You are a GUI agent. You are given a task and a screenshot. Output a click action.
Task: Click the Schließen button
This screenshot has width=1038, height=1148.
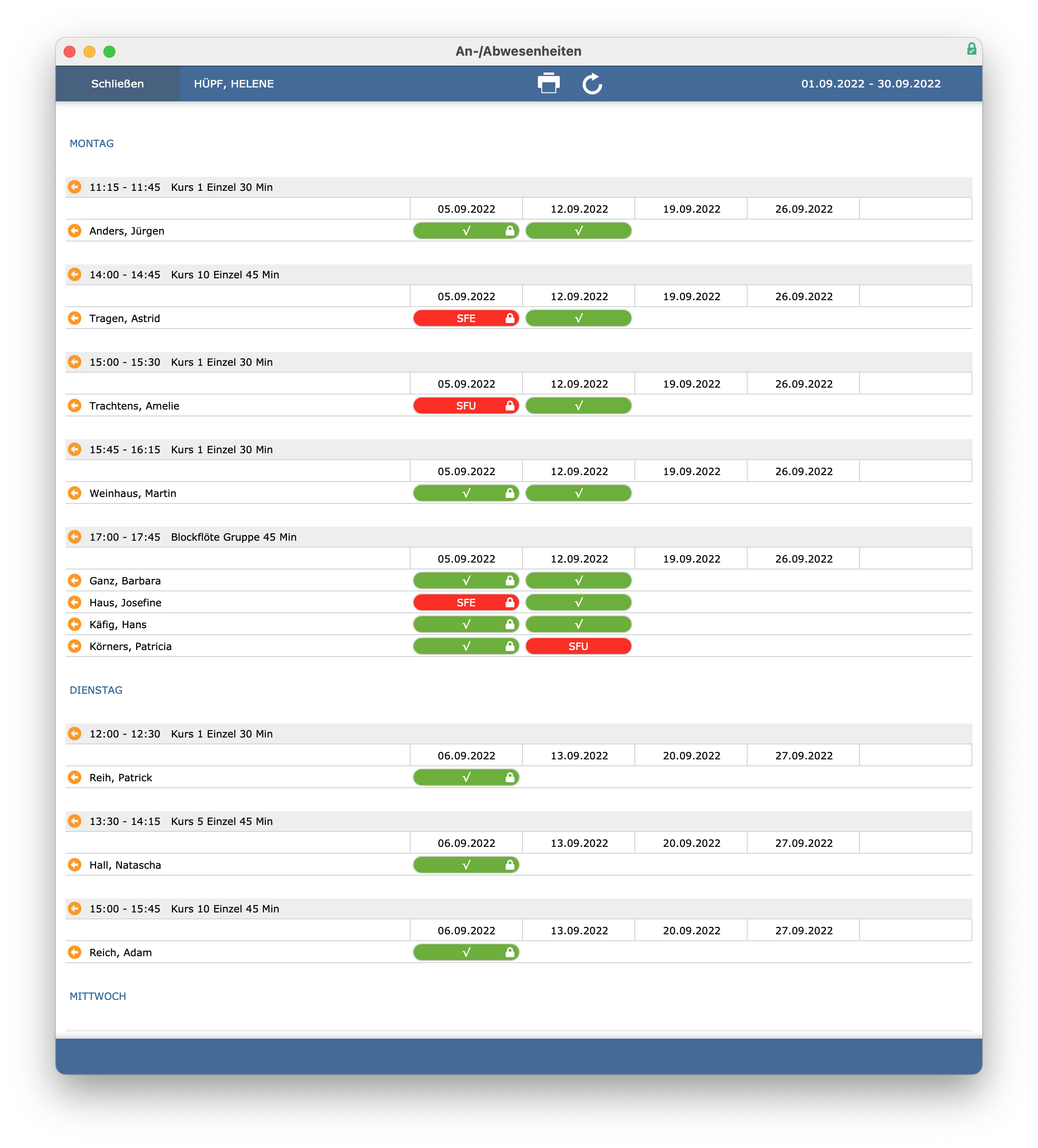[x=117, y=83]
